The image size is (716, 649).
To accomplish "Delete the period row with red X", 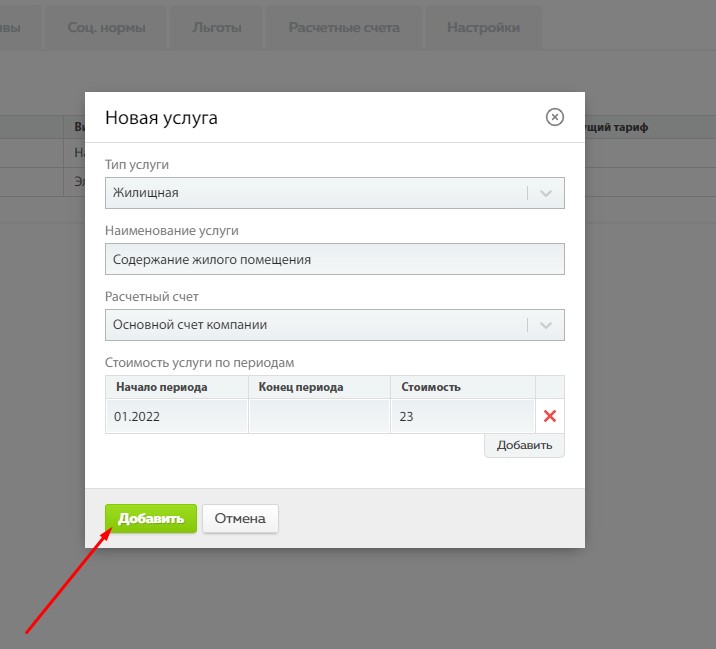I will tap(550, 416).
